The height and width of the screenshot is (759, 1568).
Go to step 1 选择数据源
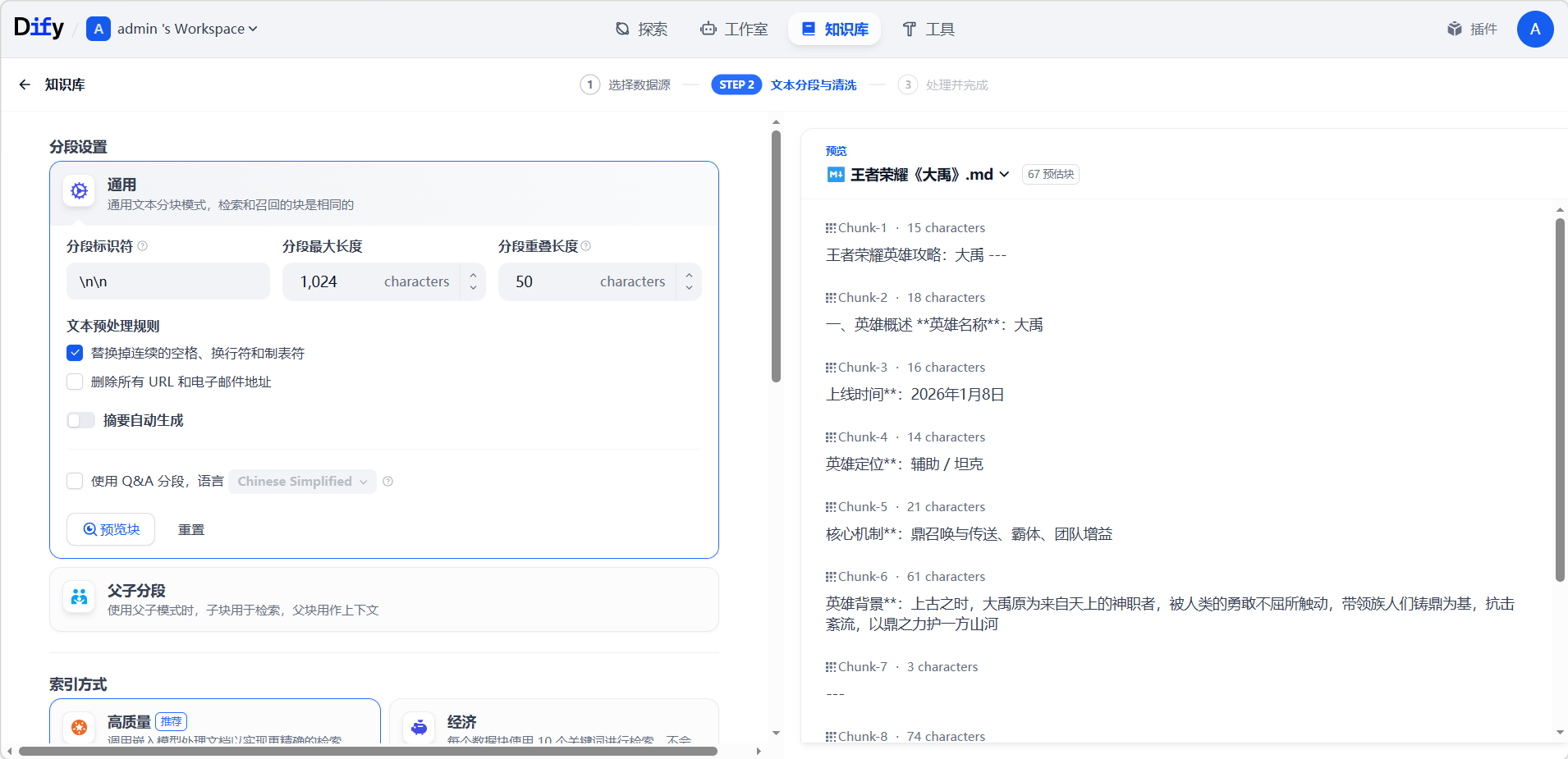(625, 85)
